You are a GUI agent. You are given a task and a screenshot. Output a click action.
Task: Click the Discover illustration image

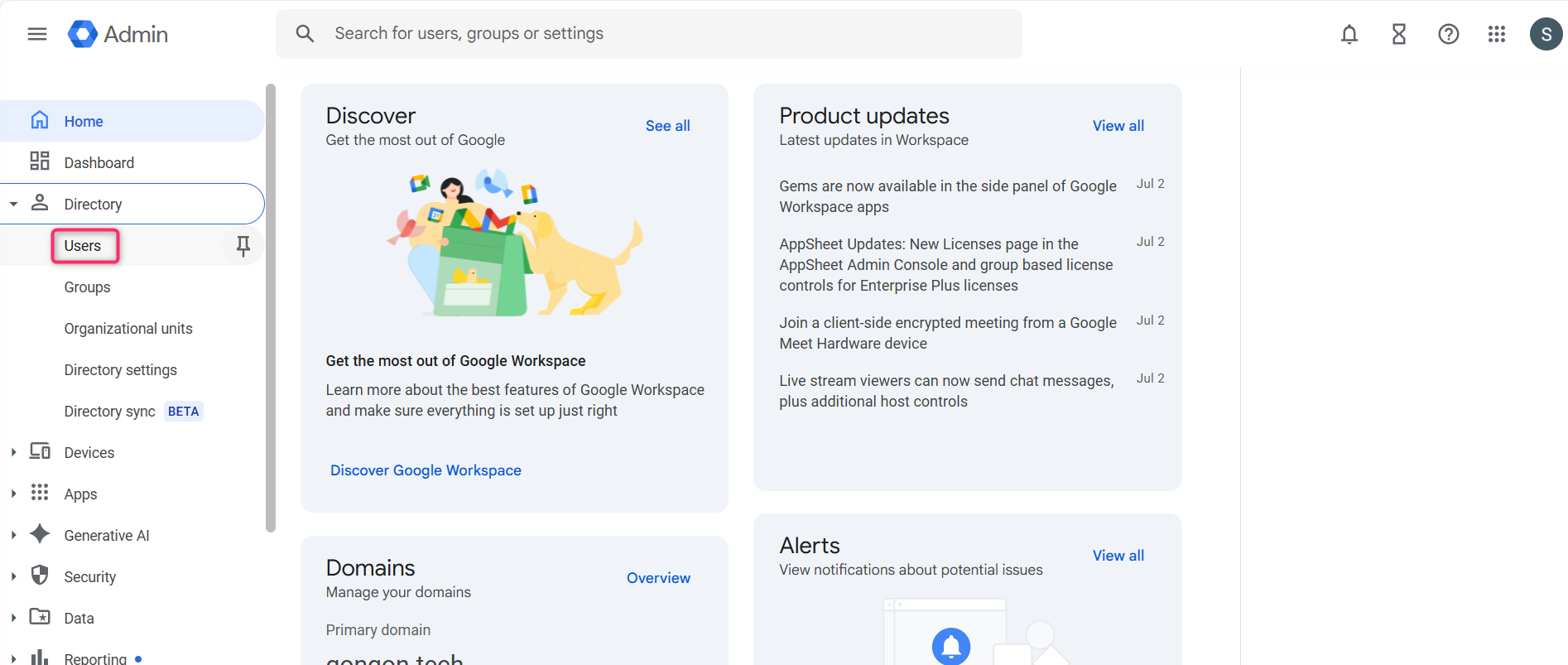point(514,243)
